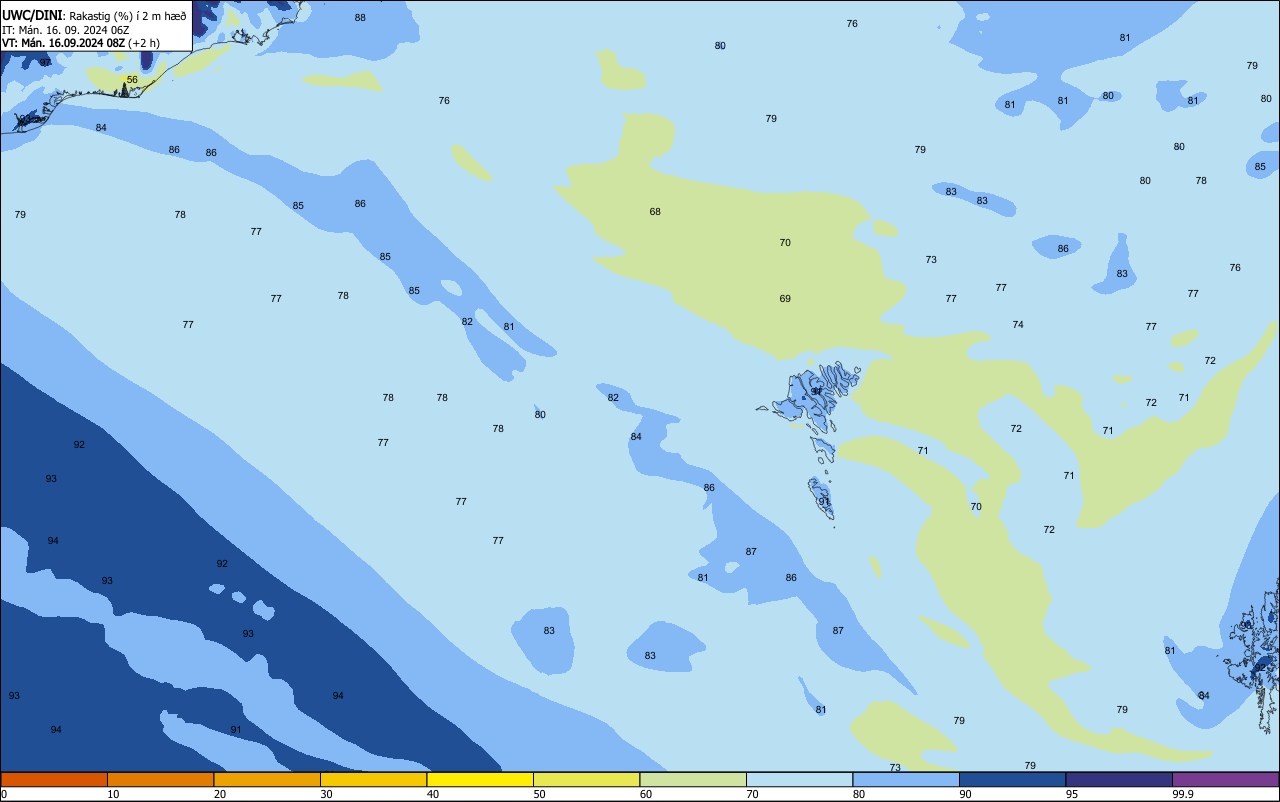Click the humidity value '74' on the map
The height and width of the screenshot is (802, 1280).
1018,325
